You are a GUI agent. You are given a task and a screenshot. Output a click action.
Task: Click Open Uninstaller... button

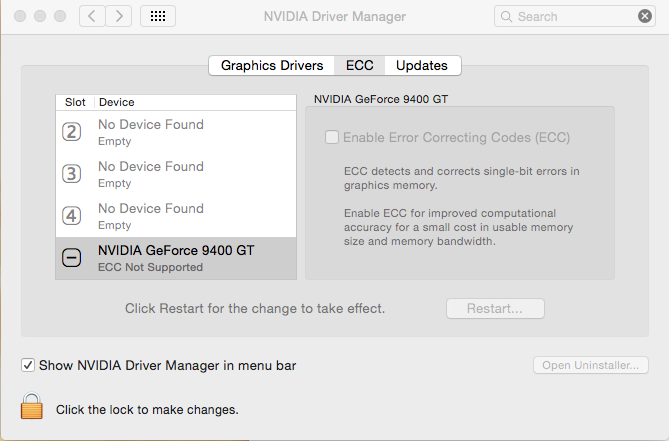click(x=590, y=365)
